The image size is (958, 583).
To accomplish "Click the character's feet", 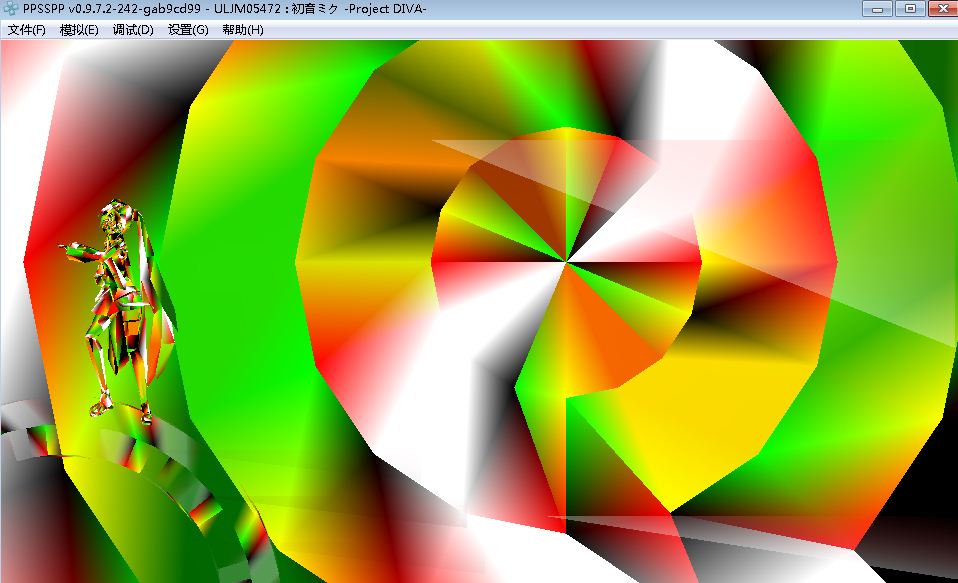I will (x=120, y=408).
